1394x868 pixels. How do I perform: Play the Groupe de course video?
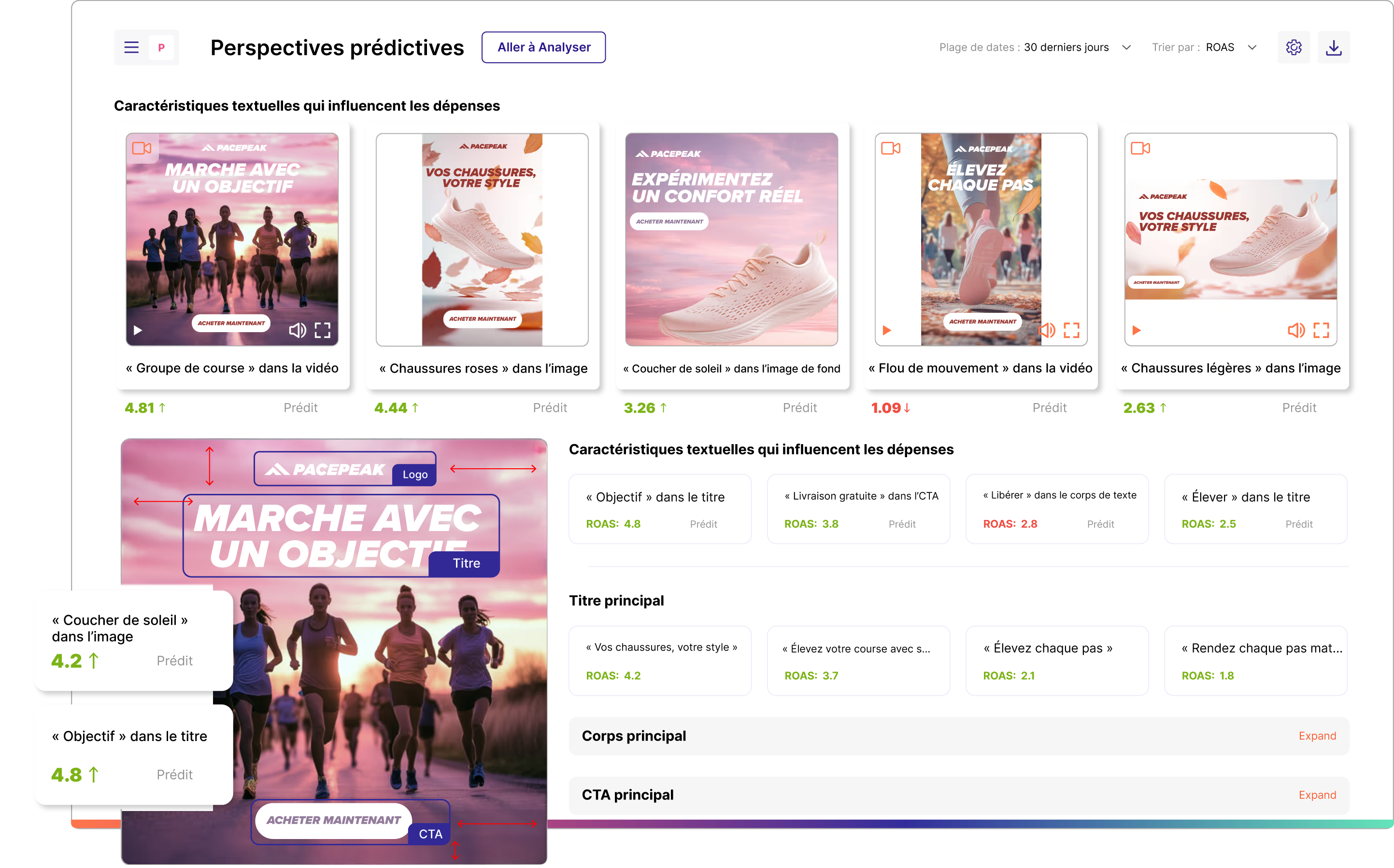138,330
